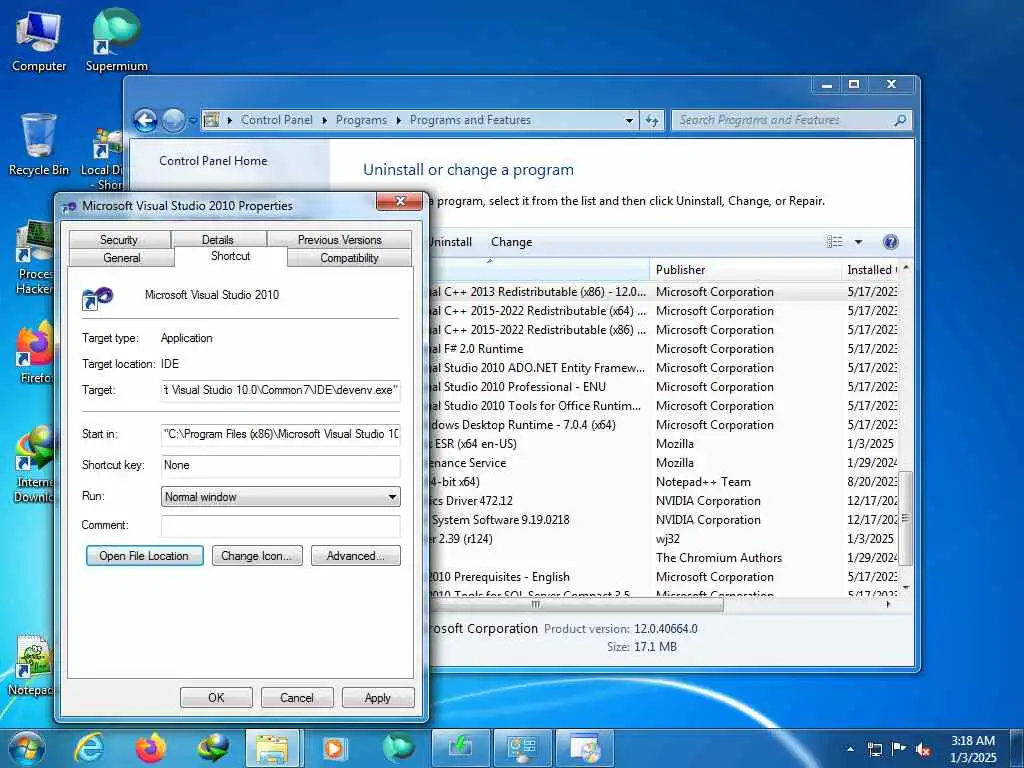1024x768 pixels.
Task: Click the Shortcut key field
Action: (x=280, y=465)
